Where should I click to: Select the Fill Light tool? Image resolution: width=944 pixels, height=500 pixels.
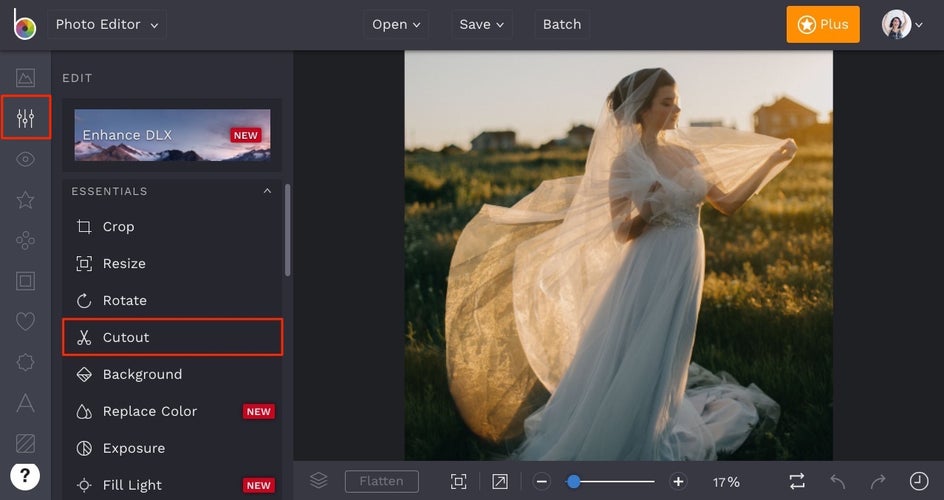point(172,485)
